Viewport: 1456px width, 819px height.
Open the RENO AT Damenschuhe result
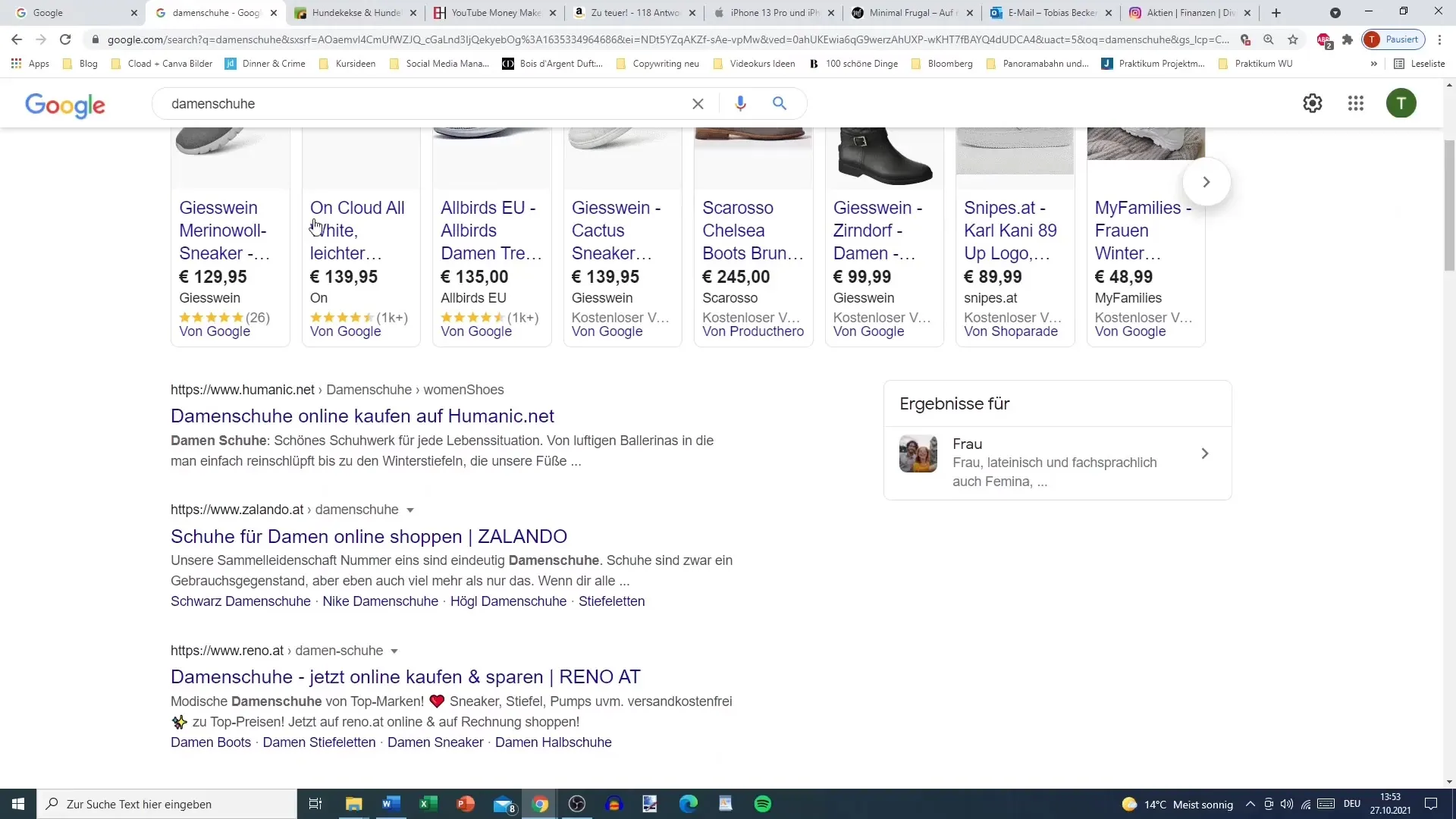click(x=406, y=677)
